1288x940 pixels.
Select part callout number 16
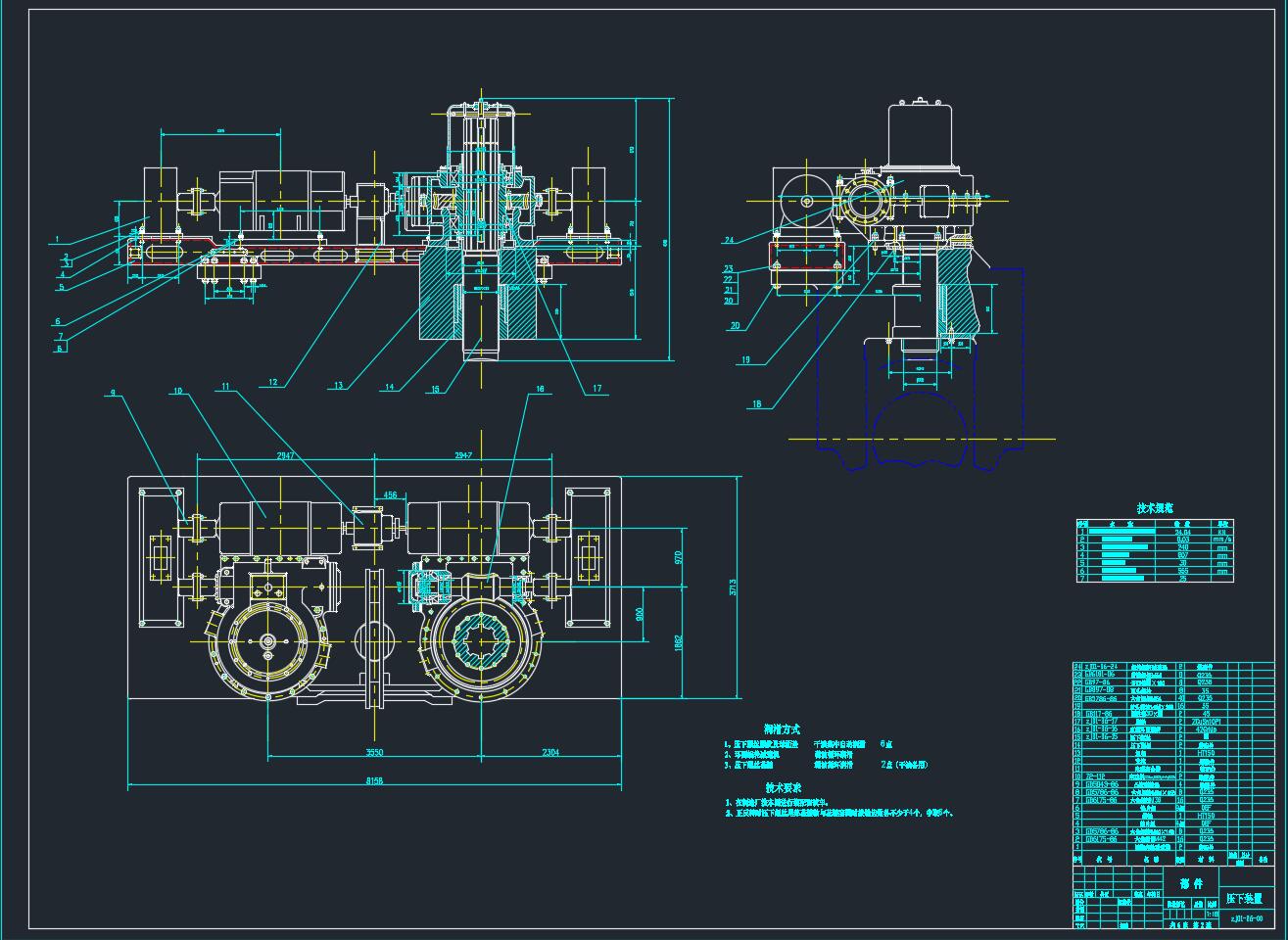539,390
